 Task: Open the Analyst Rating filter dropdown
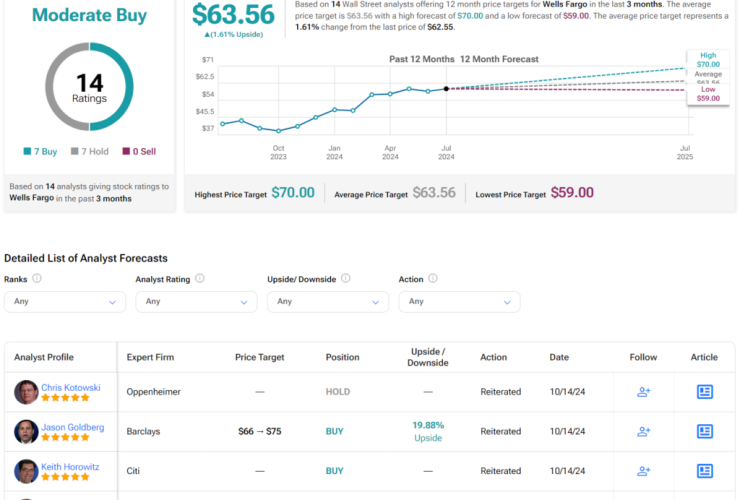point(196,302)
